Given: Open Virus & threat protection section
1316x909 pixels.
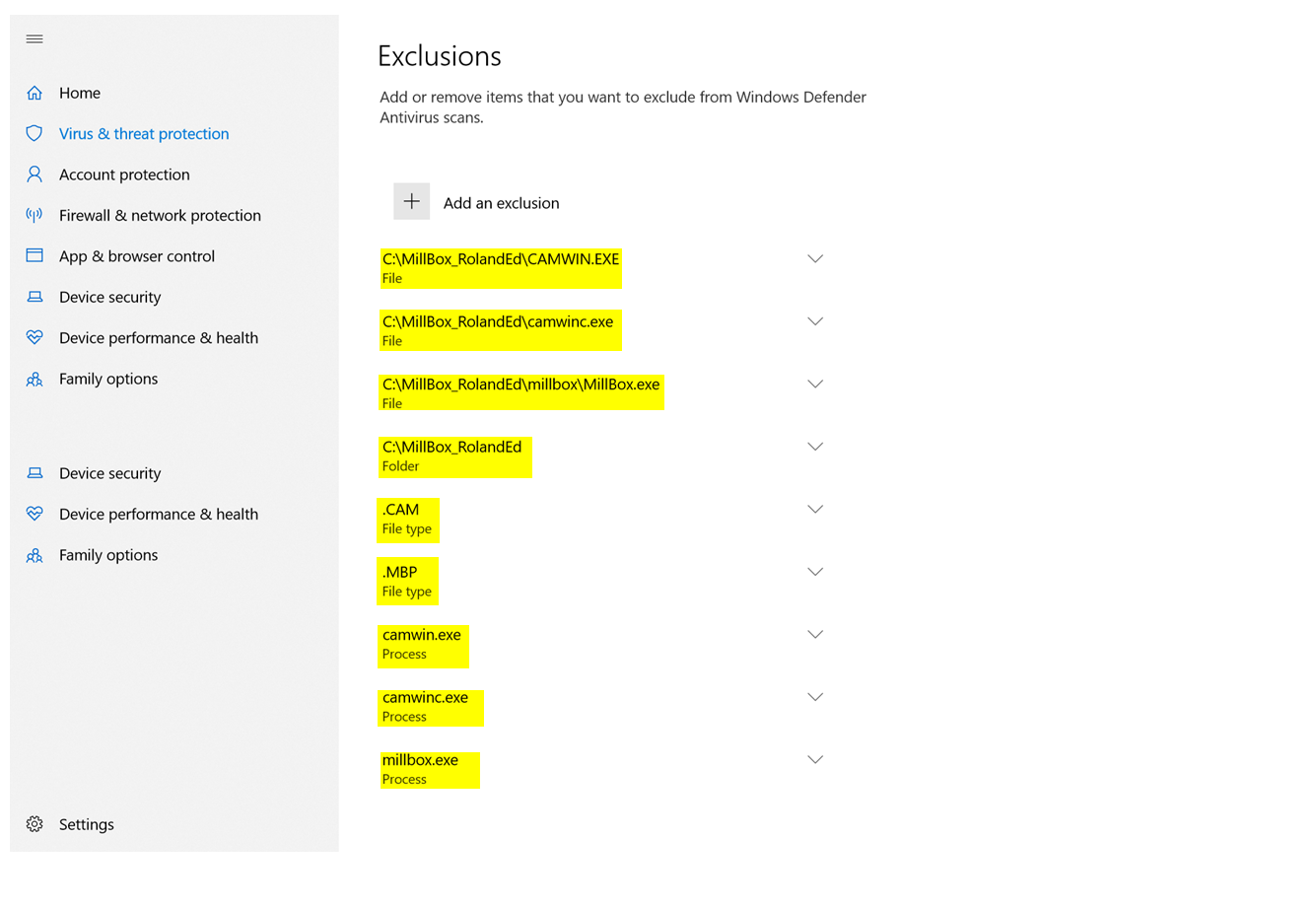Looking at the screenshot, I should (x=144, y=133).
